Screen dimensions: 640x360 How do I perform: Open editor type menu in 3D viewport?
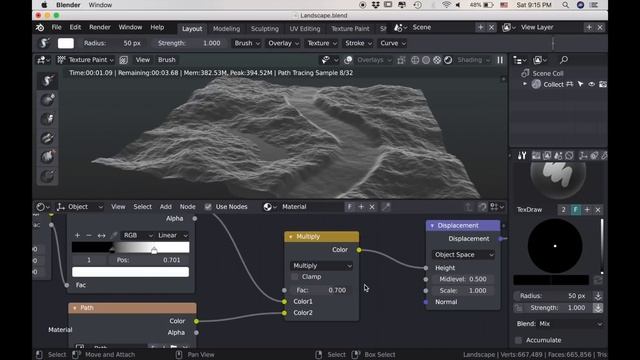coord(43,60)
